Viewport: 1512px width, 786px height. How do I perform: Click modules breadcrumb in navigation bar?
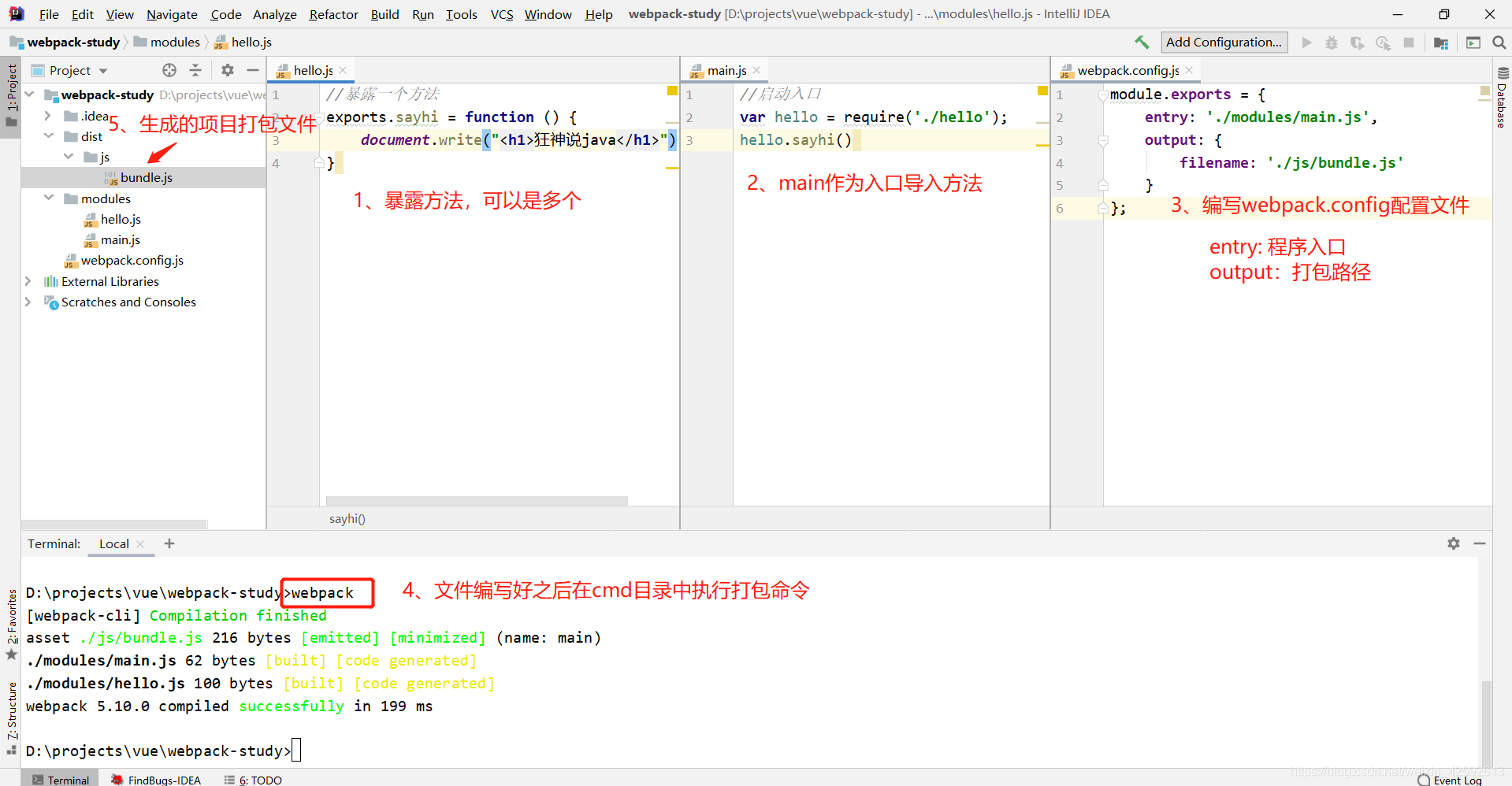tap(167, 42)
